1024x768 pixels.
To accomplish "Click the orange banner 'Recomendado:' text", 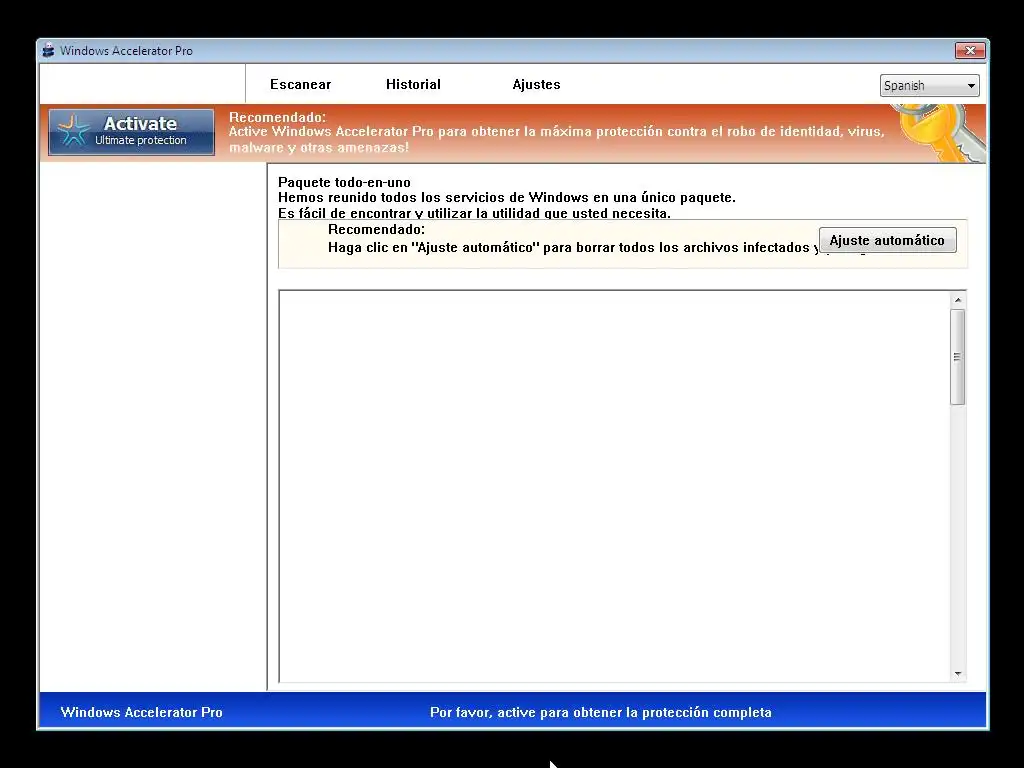I will (277, 117).
